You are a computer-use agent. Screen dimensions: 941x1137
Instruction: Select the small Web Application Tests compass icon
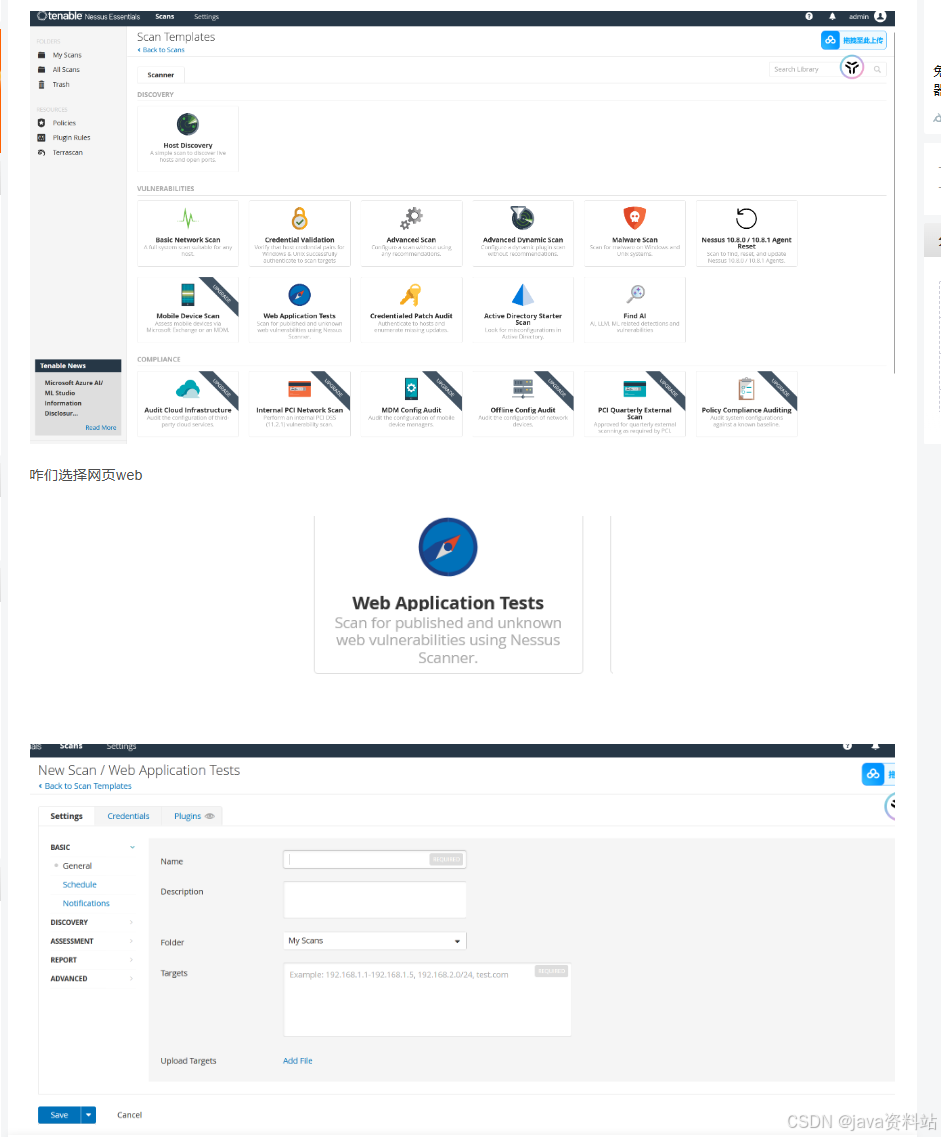(299, 294)
